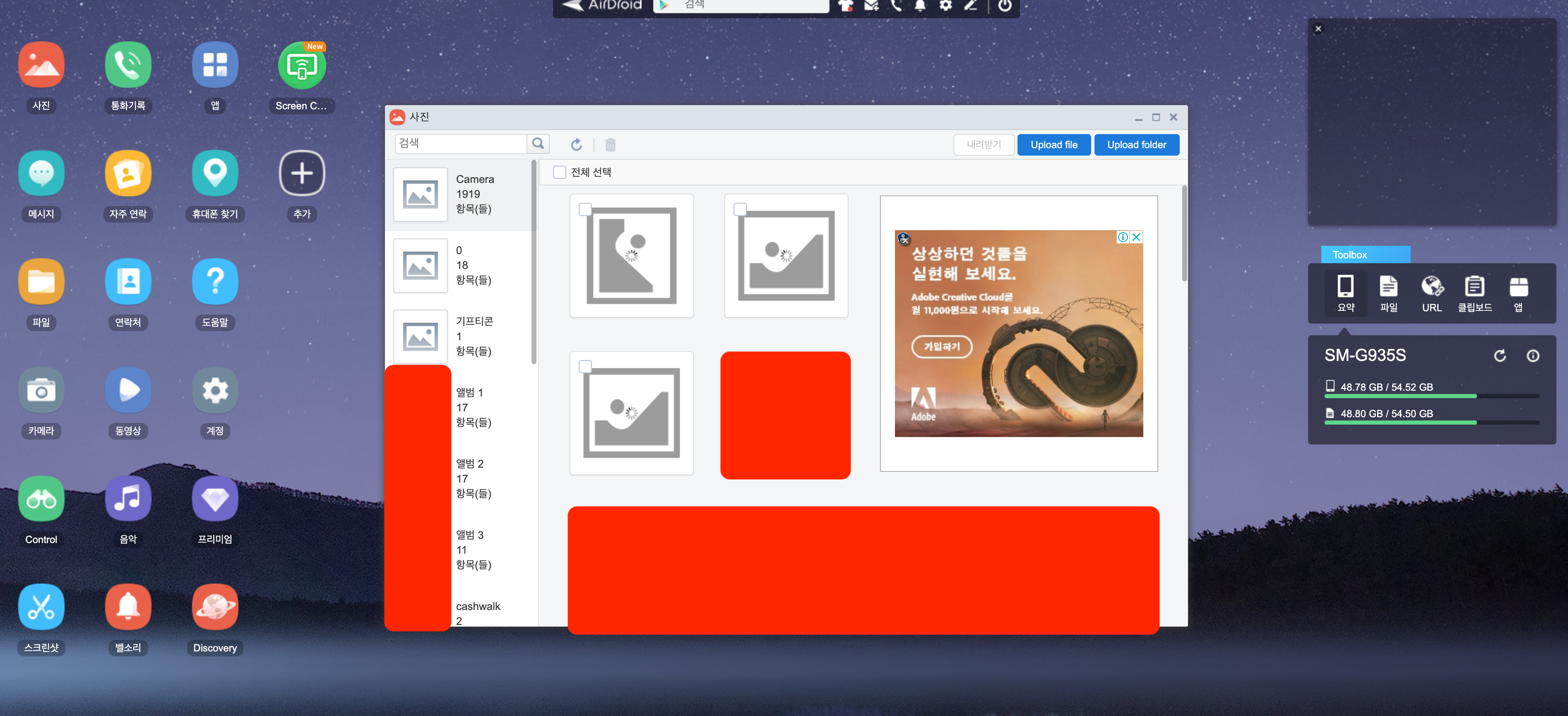The image size is (1568, 716).
Task: Check the 전체 선택 select-all checkbox
Action: coord(559,172)
